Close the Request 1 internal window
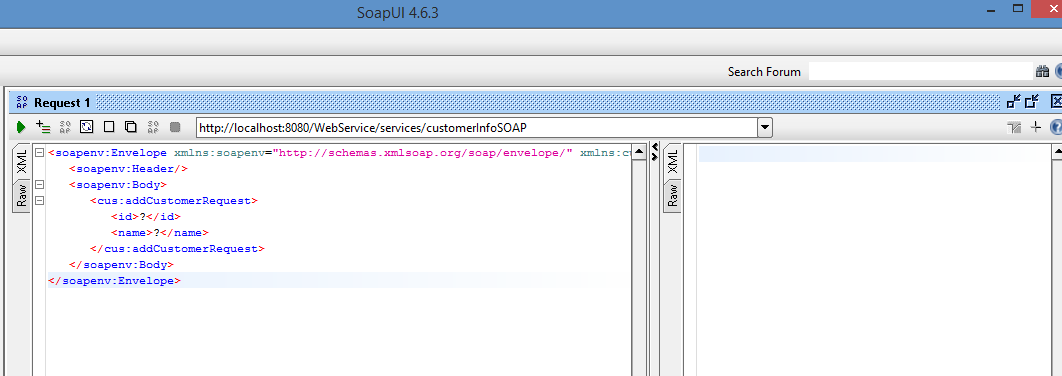1062x376 pixels. pos(1056,102)
